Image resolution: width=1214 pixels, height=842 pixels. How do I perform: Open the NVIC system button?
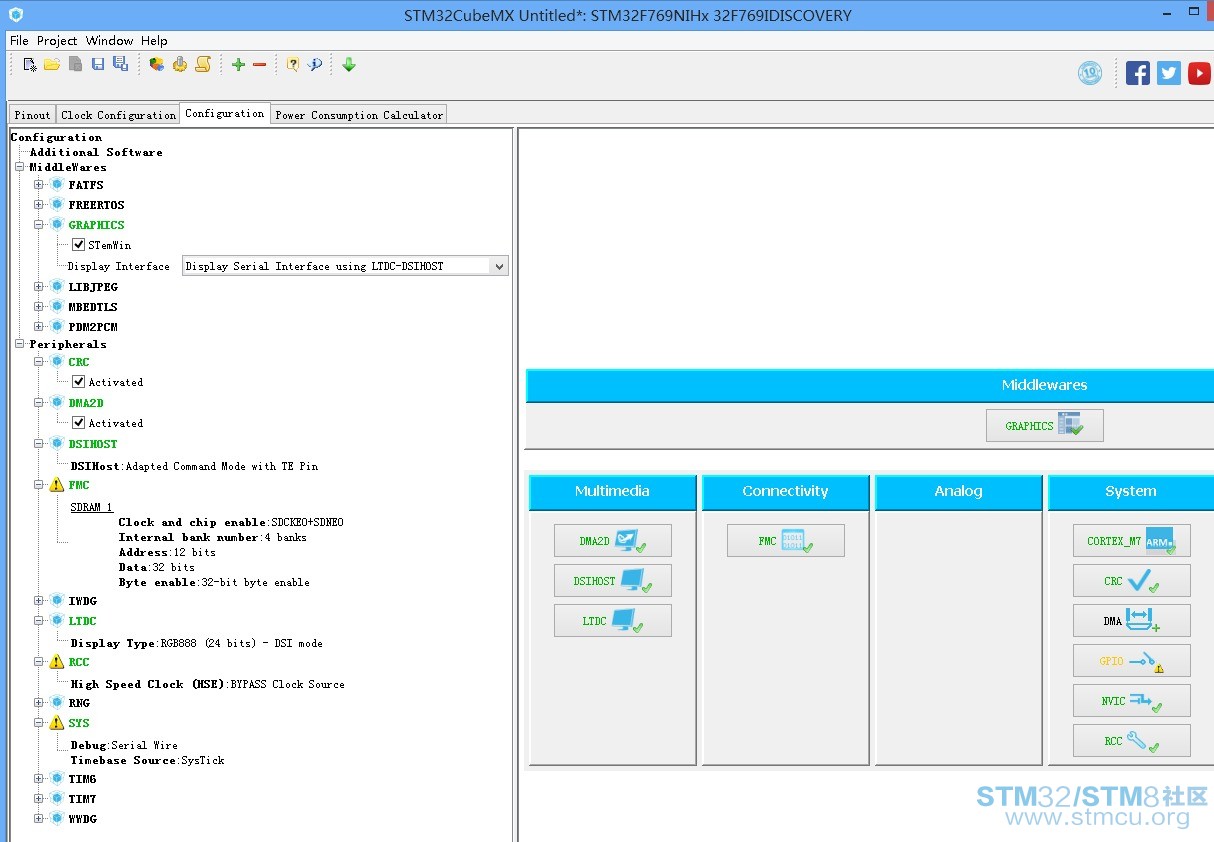pyautogui.click(x=1132, y=701)
